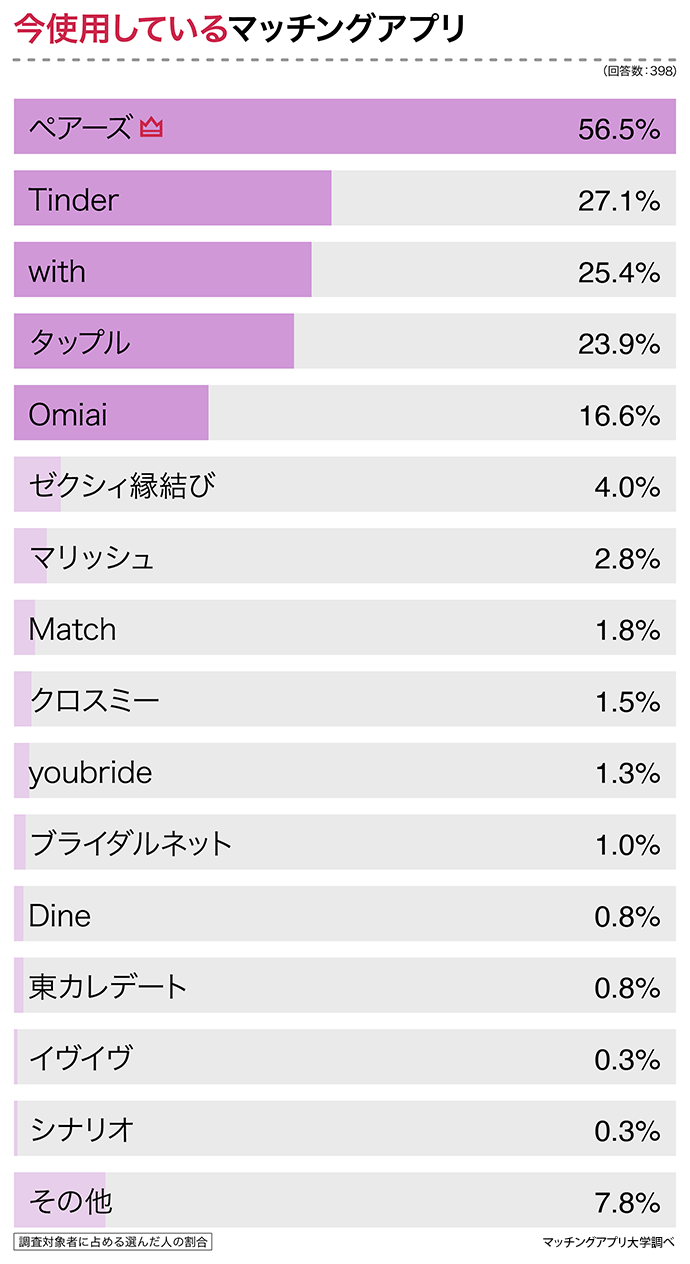This screenshot has width=690, height=1264.
Task: Click the その他 purple bar
Action: (60, 1201)
